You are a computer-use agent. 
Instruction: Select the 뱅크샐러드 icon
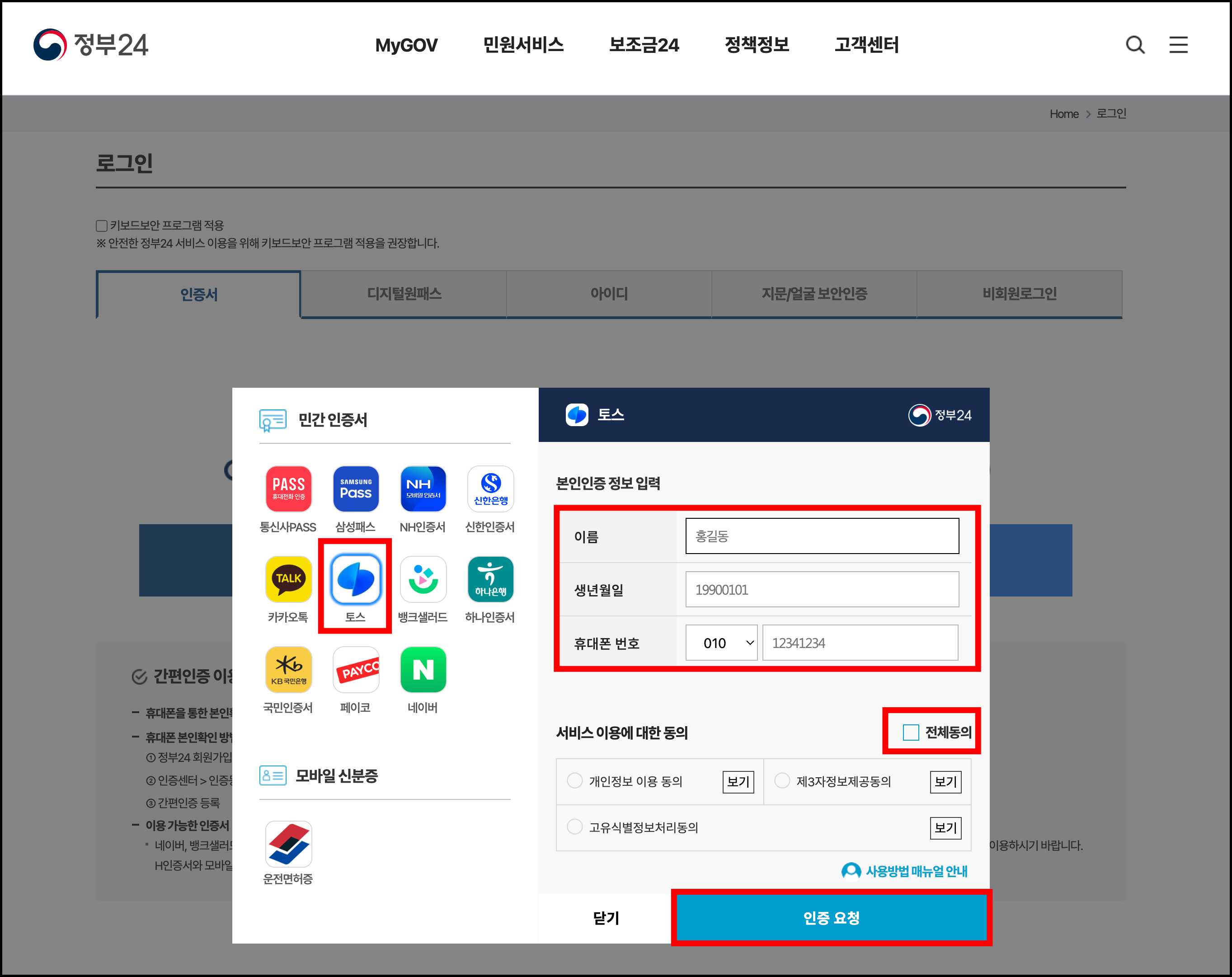[423, 579]
